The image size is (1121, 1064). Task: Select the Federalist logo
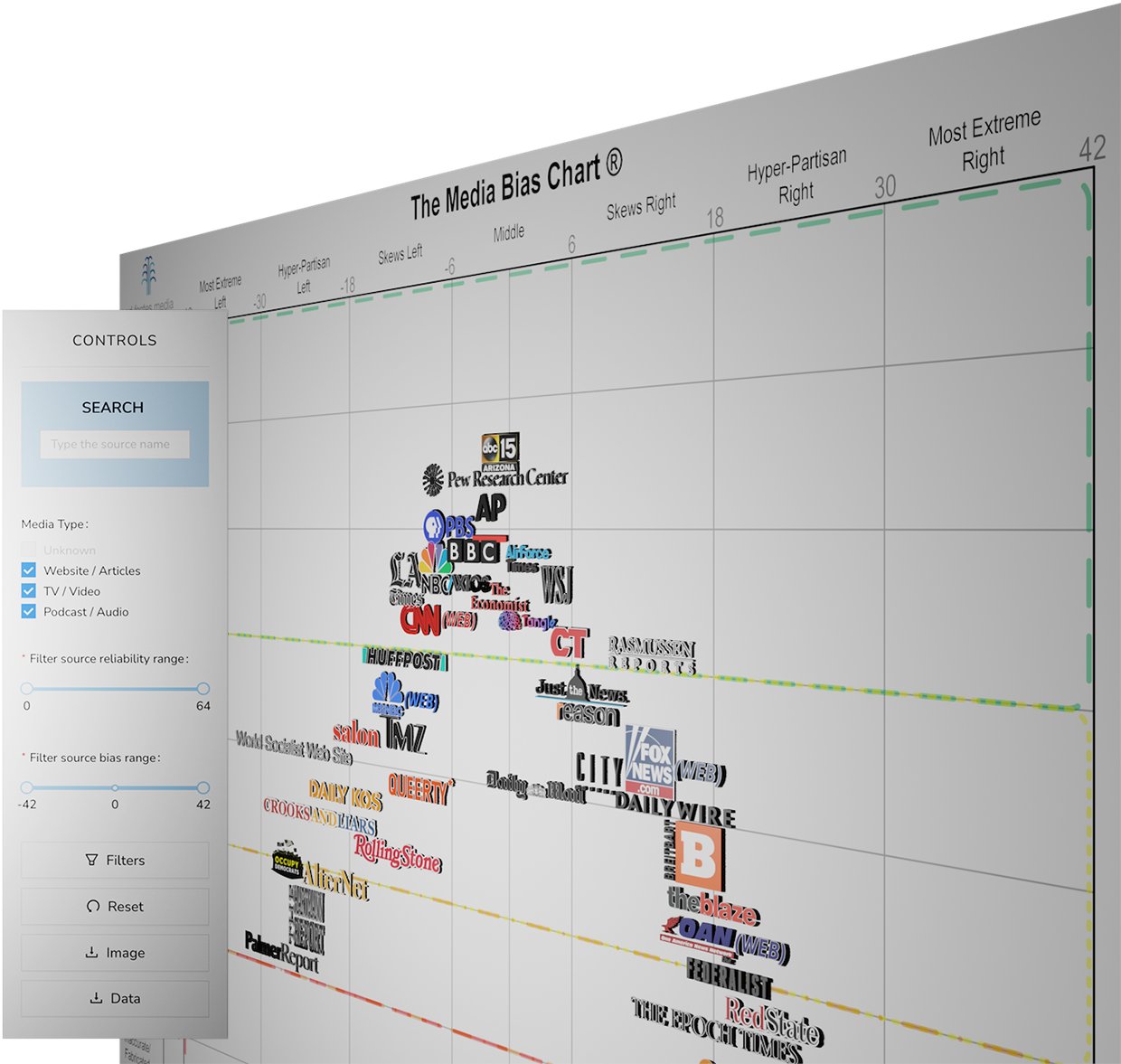click(729, 979)
